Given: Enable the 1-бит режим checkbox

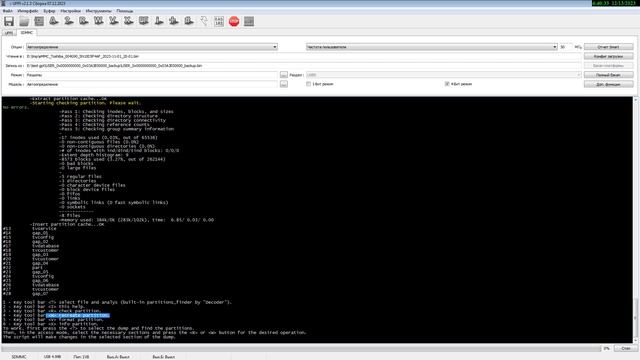Looking at the screenshot, I should coord(309,84).
